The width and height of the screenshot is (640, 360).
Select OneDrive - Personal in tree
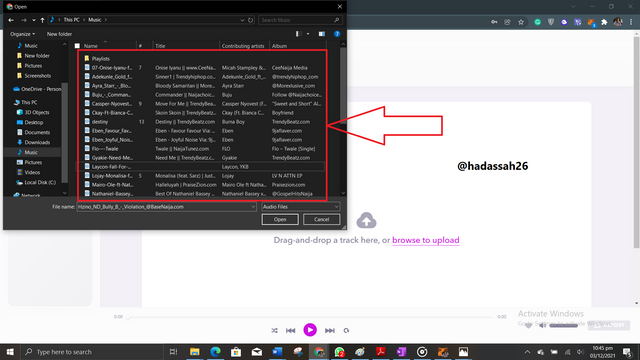coord(37,89)
